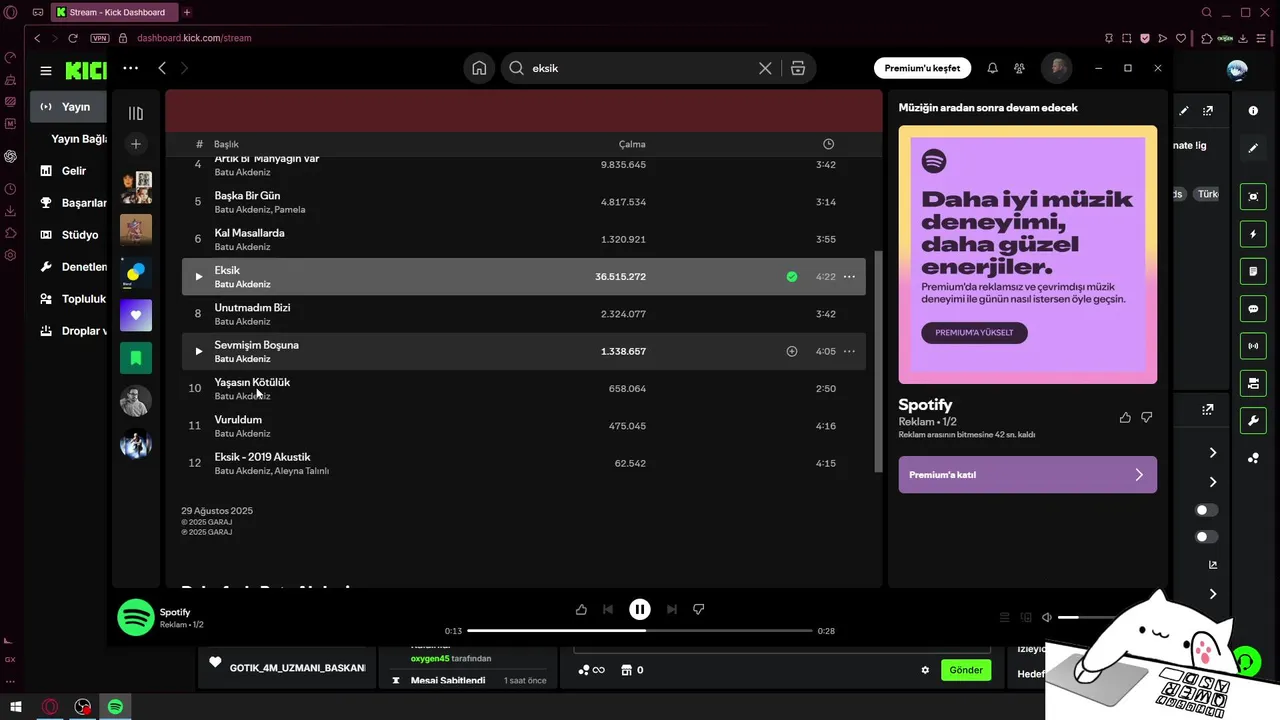Click PREMIUM'A YÜKSELT button in ad

click(974, 332)
